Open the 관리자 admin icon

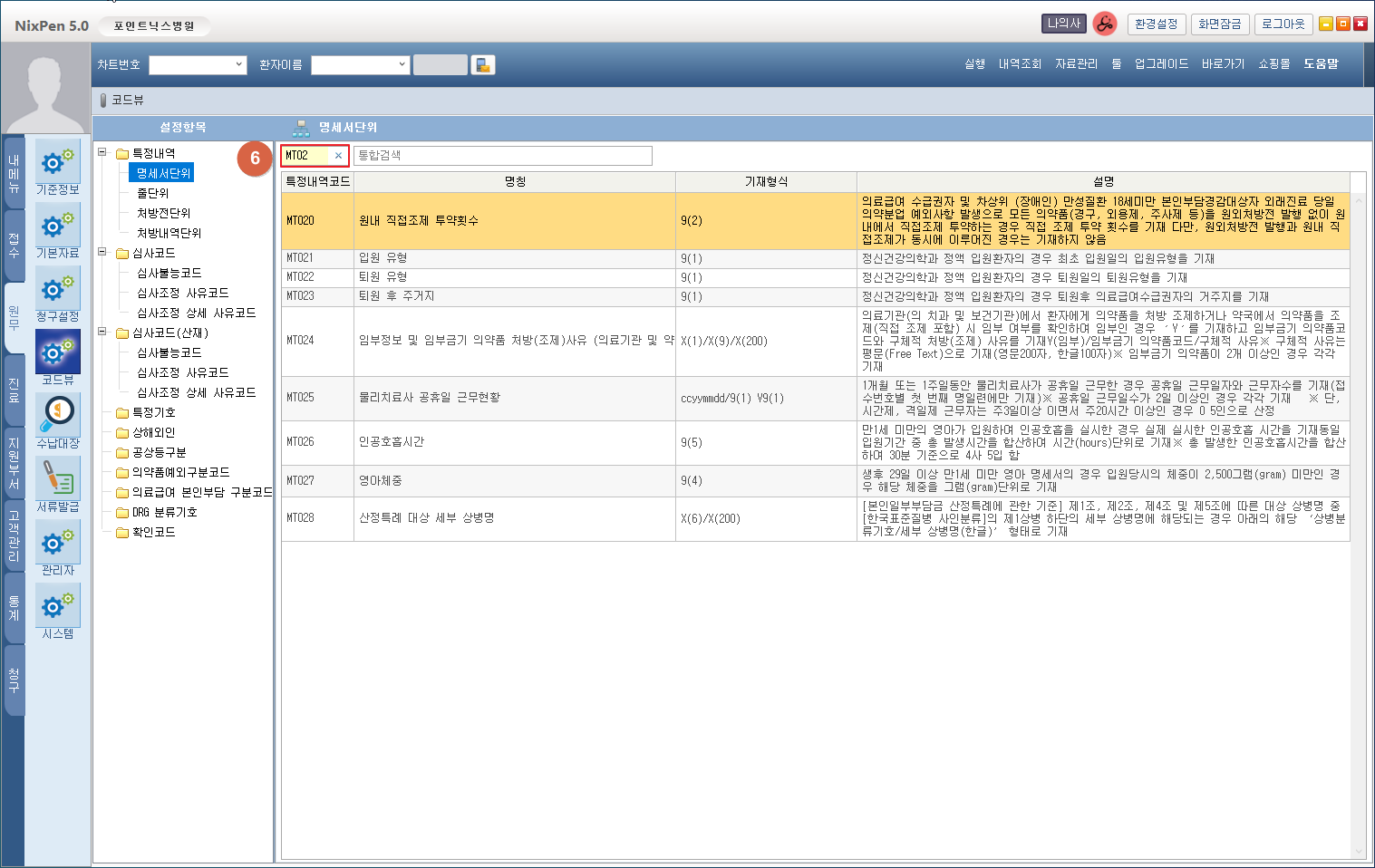[x=58, y=542]
